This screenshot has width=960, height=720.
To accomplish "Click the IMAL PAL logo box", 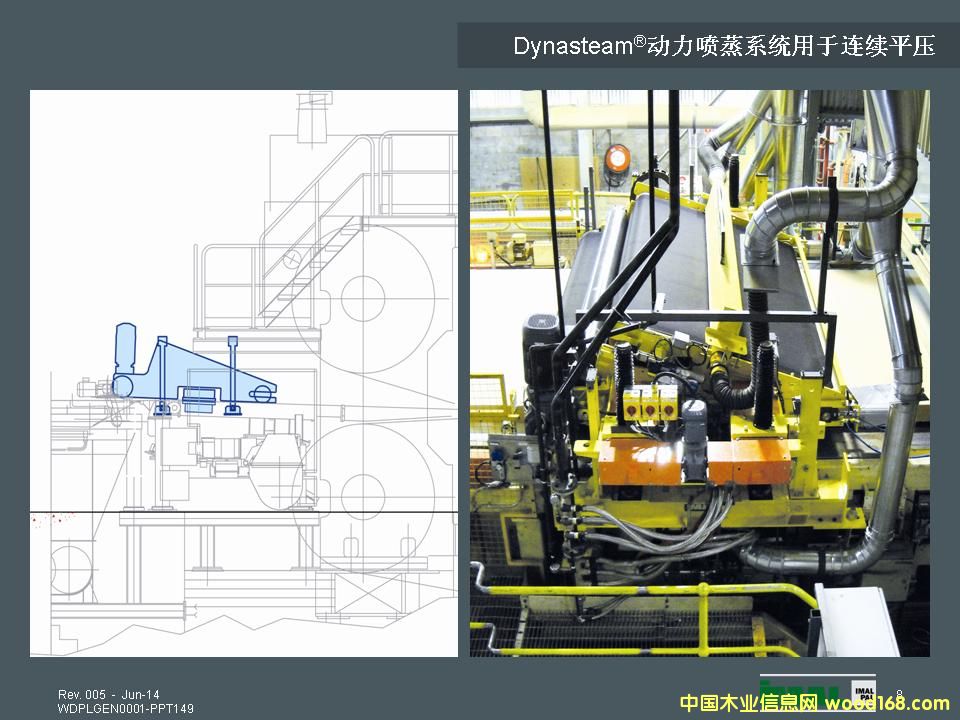I will (863, 693).
